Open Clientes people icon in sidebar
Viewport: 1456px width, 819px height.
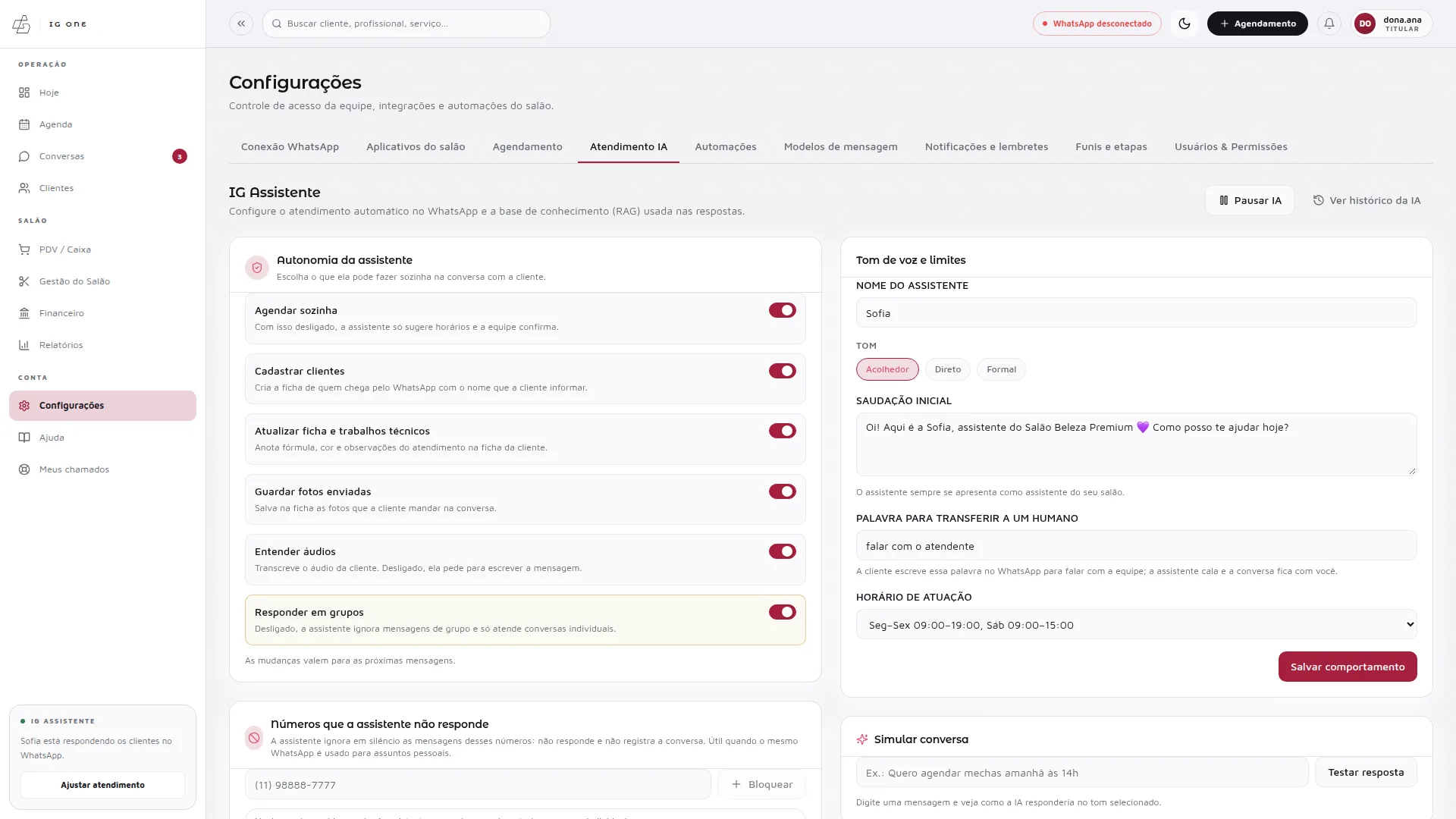click(24, 188)
